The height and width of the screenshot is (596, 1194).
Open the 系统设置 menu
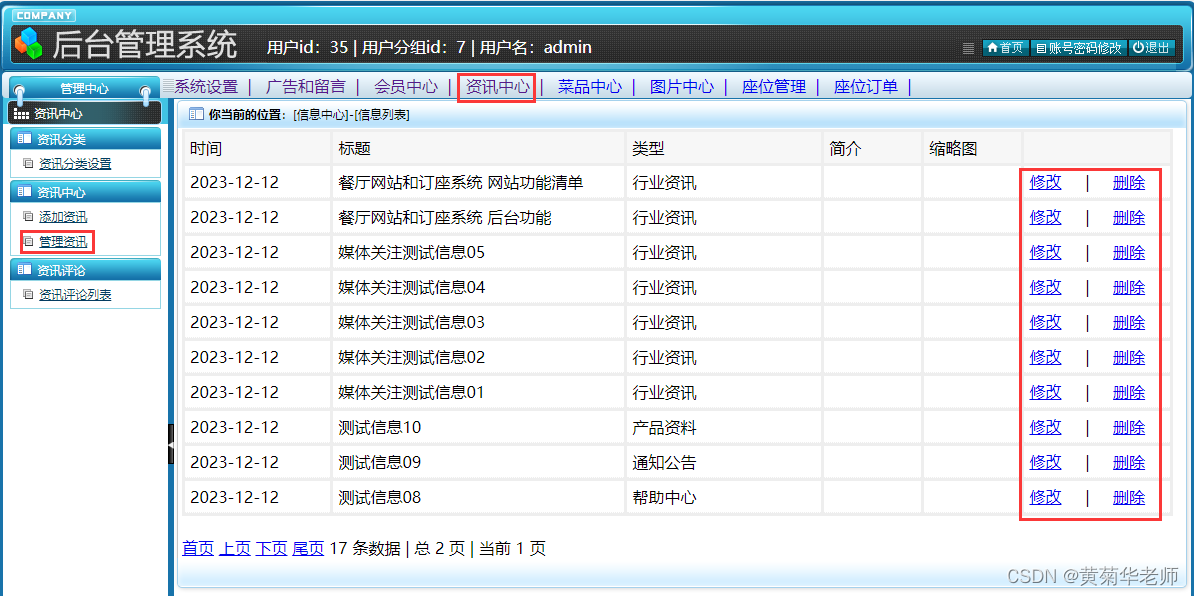coord(206,87)
